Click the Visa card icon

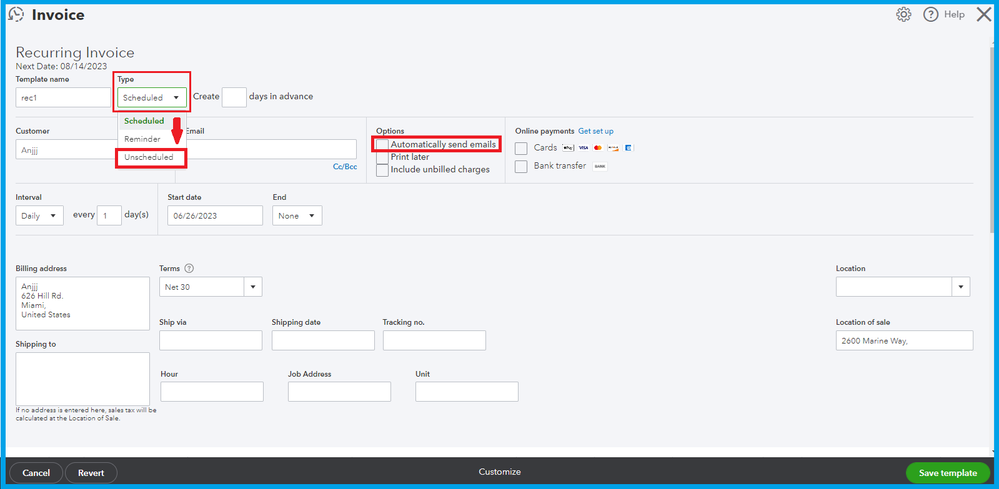(583, 148)
